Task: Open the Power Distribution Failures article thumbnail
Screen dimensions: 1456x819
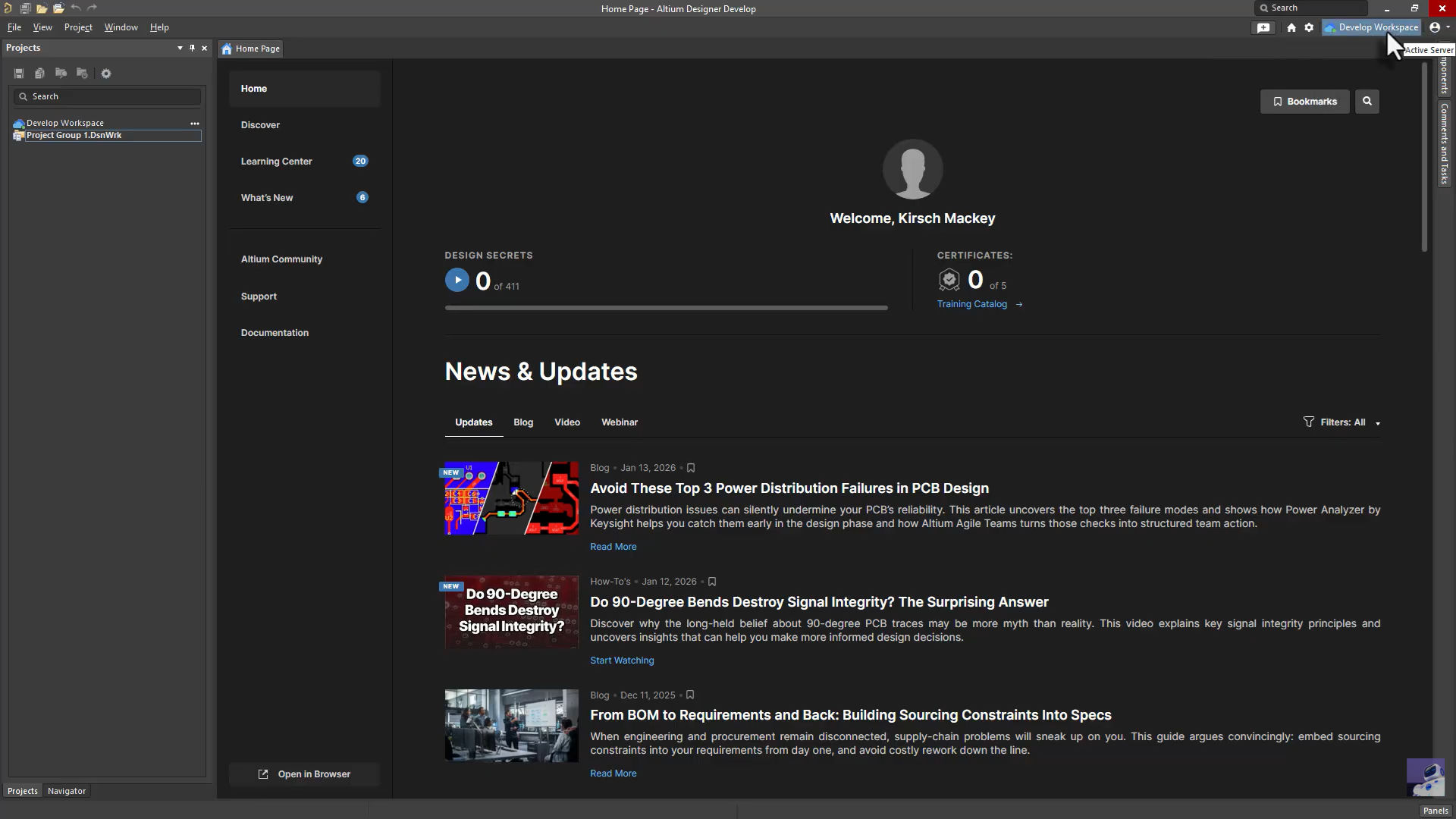Action: (512, 498)
